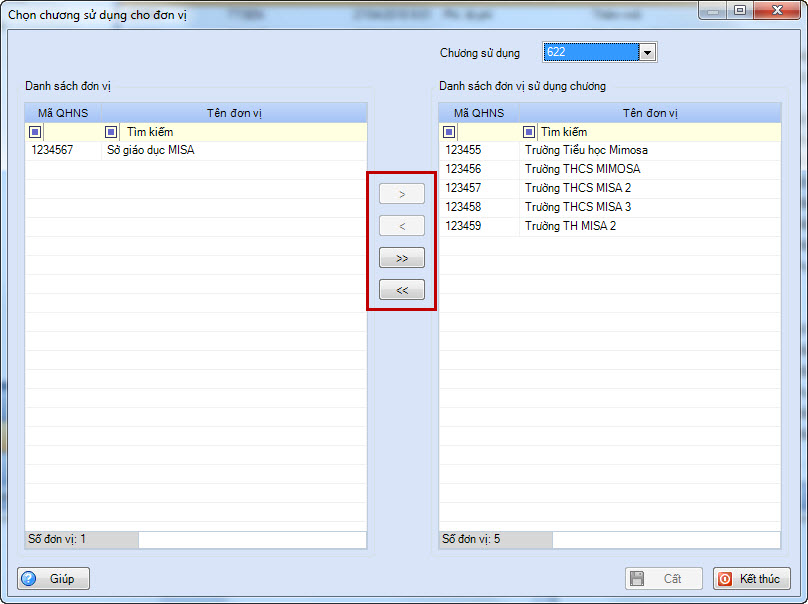The image size is (808, 604).
Task: Click the Kết thúc exit button
Action: (752, 579)
